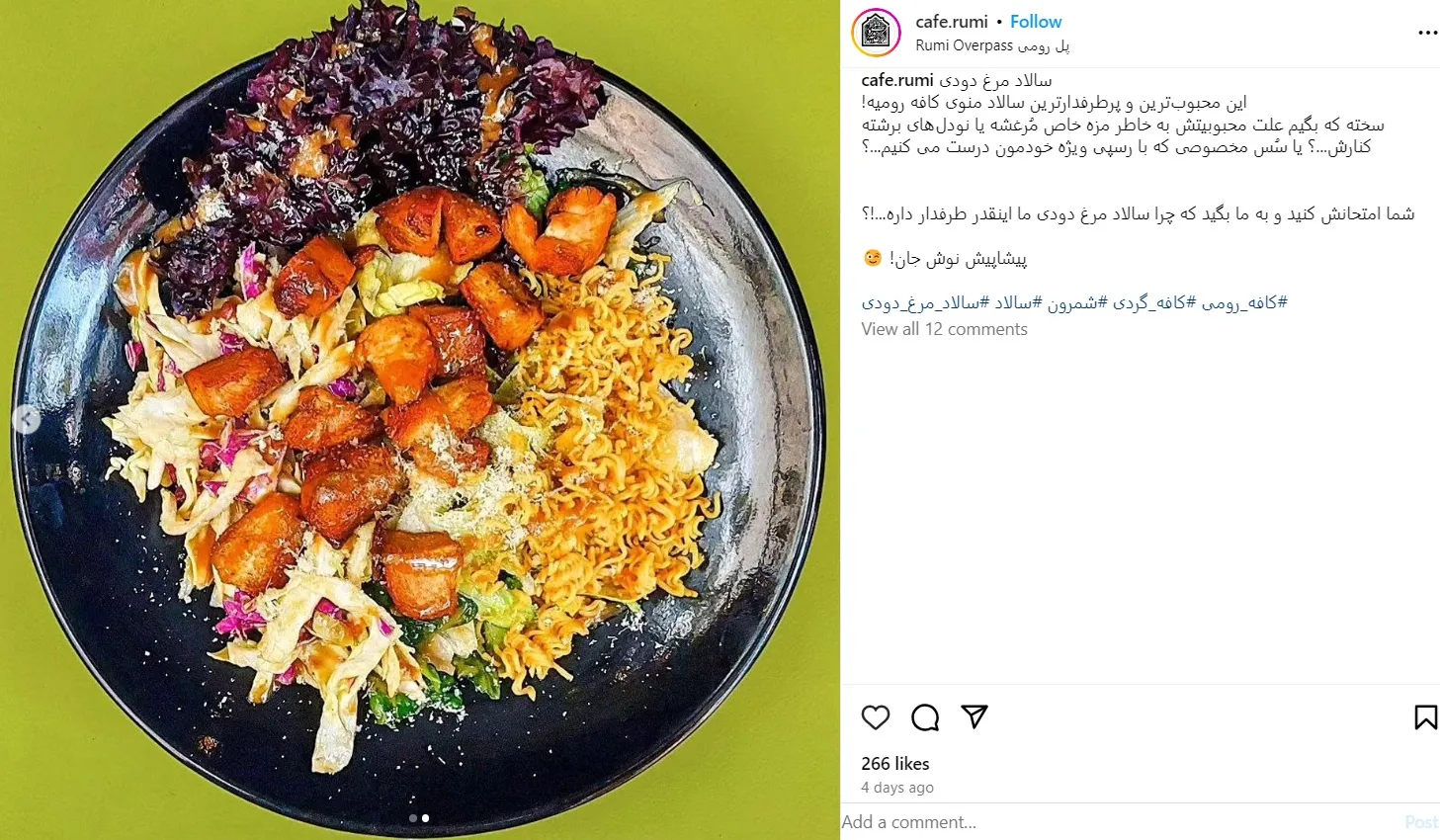The width and height of the screenshot is (1440, 840).
Task: Open the #سالاد_مرغ_دودی hashtag
Action: coord(920,303)
